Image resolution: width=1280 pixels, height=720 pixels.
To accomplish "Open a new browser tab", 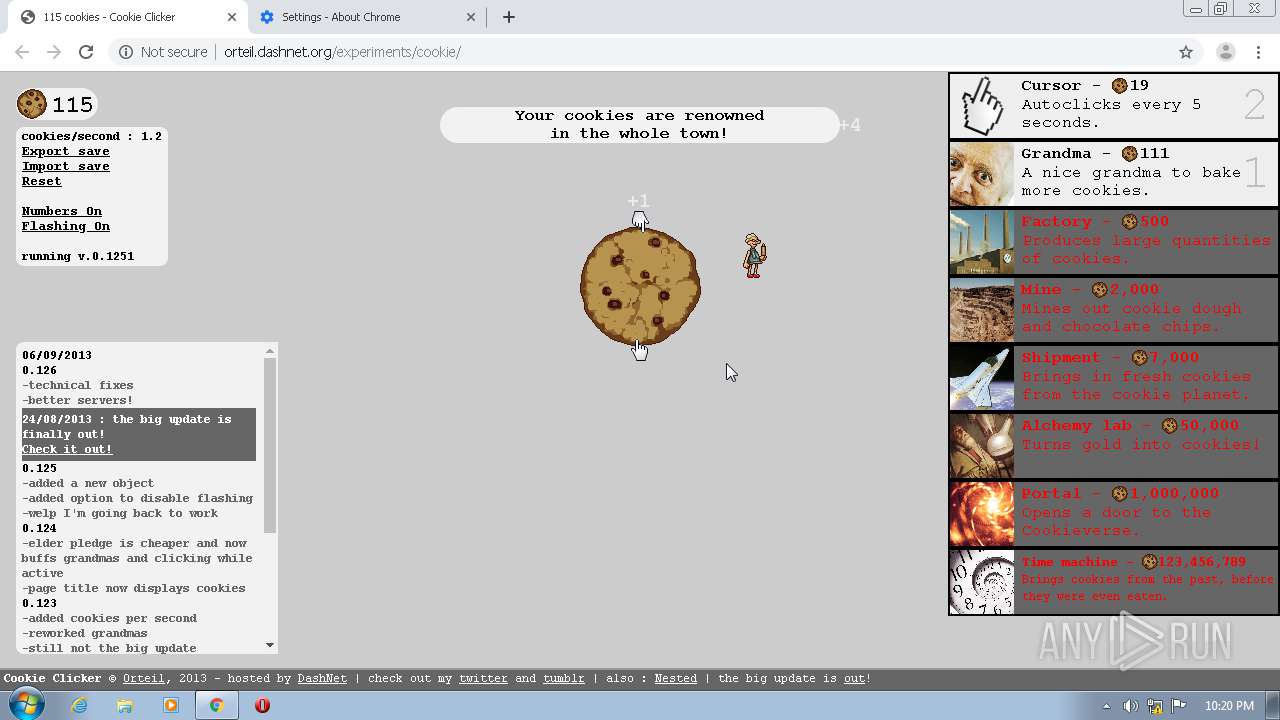I will click(x=508, y=17).
